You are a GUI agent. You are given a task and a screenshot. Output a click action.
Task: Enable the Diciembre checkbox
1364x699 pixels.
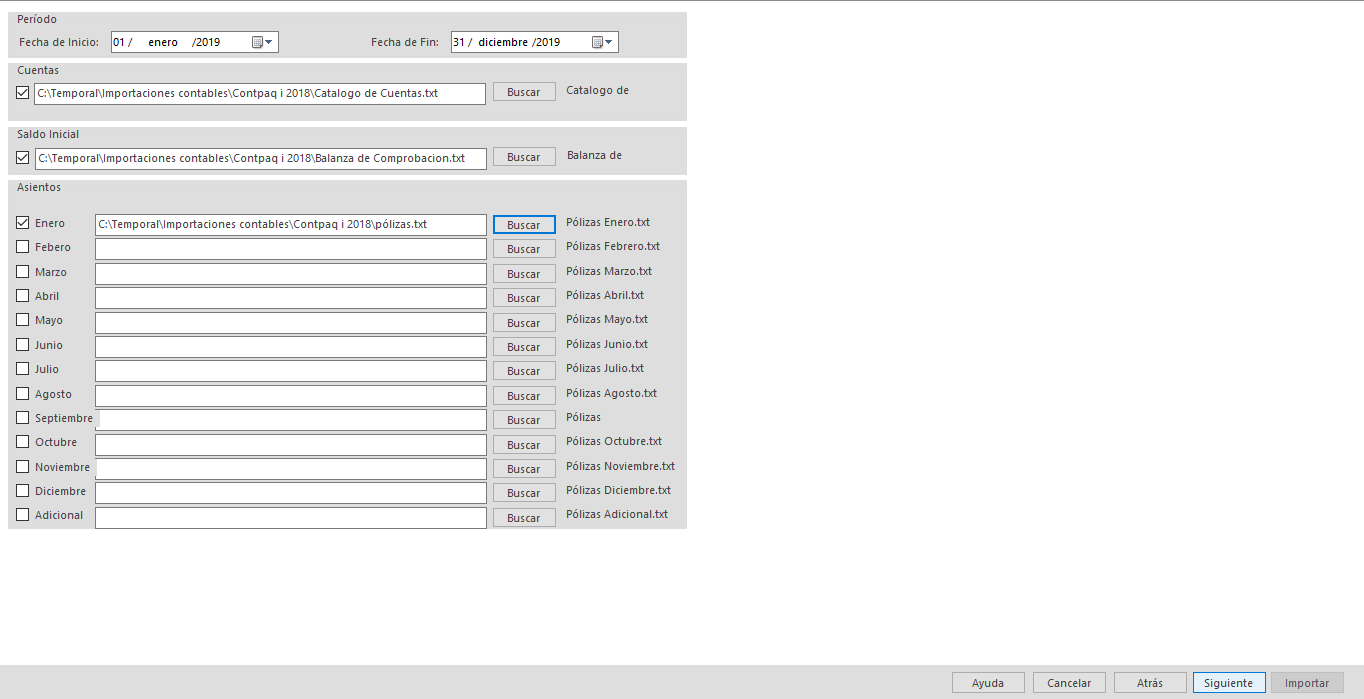click(23, 491)
